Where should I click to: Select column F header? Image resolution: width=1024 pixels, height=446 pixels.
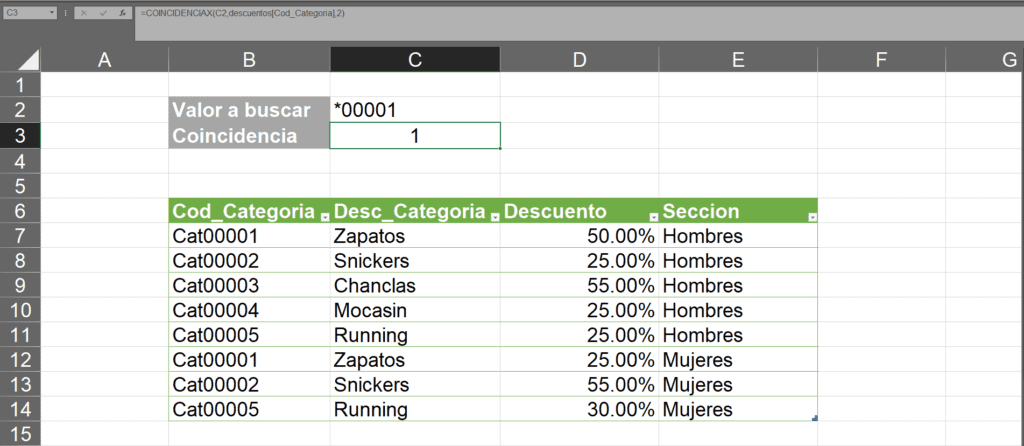tap(881, 59)
